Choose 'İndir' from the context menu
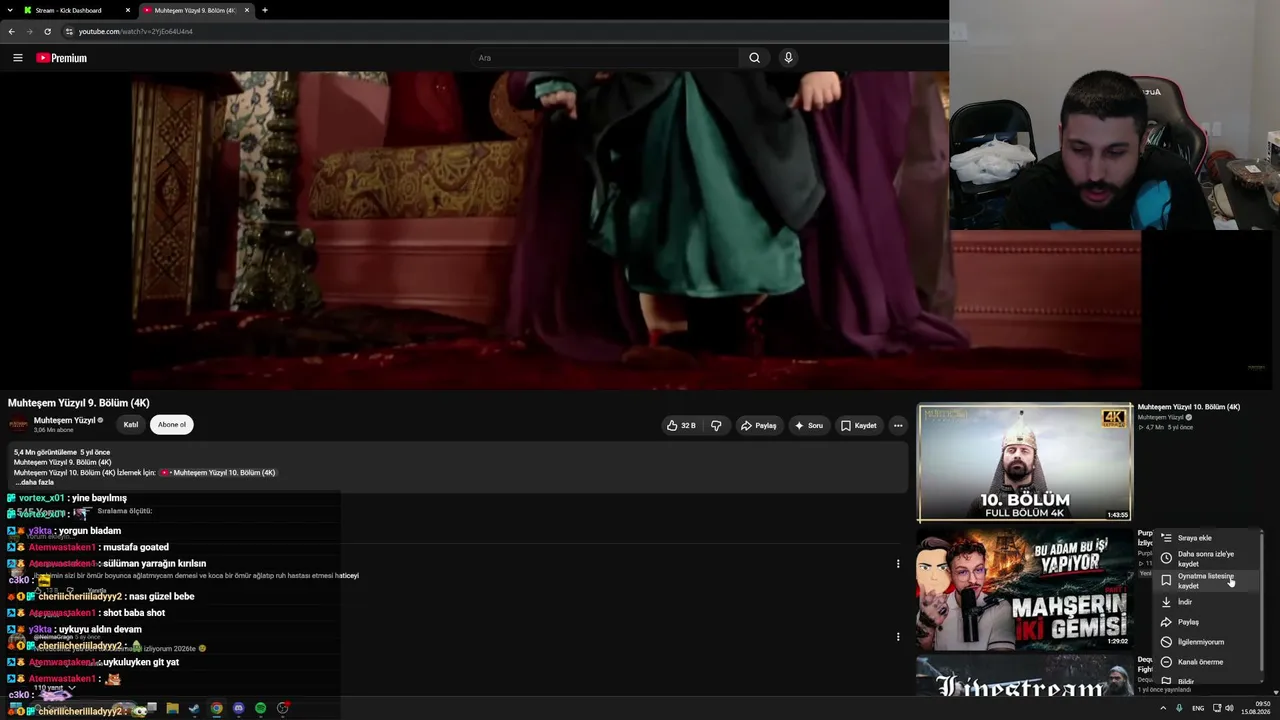The image size is (1280, 720). point(1207,602)
